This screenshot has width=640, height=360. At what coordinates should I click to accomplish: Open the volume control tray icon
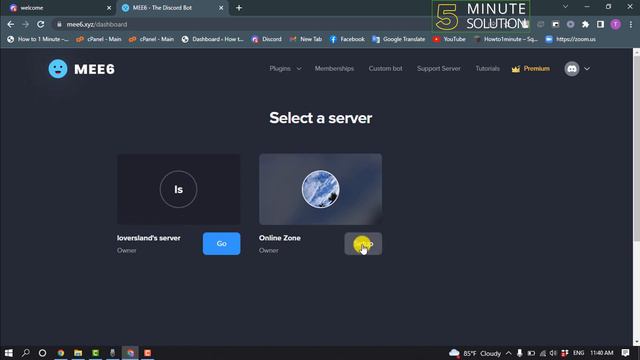[x=553, y=353]
